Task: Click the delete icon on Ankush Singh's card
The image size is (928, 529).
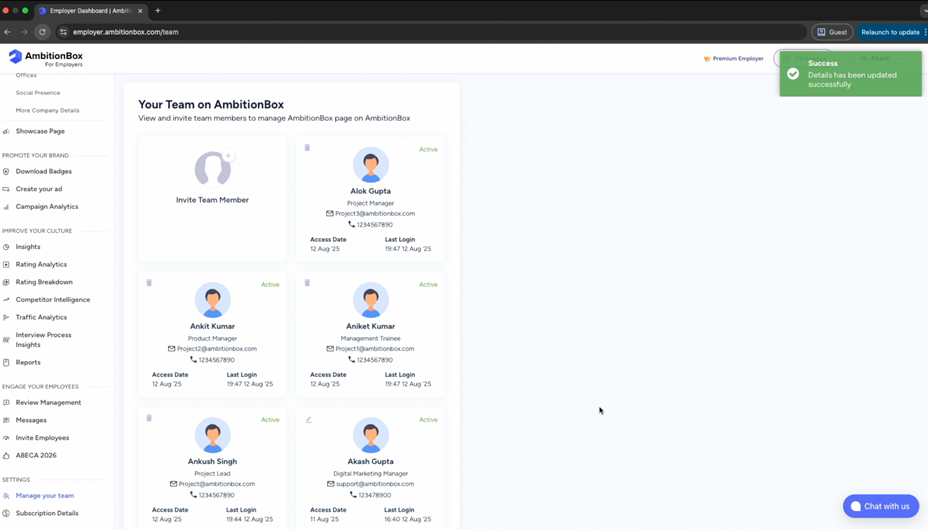Action: click(149, 418)
